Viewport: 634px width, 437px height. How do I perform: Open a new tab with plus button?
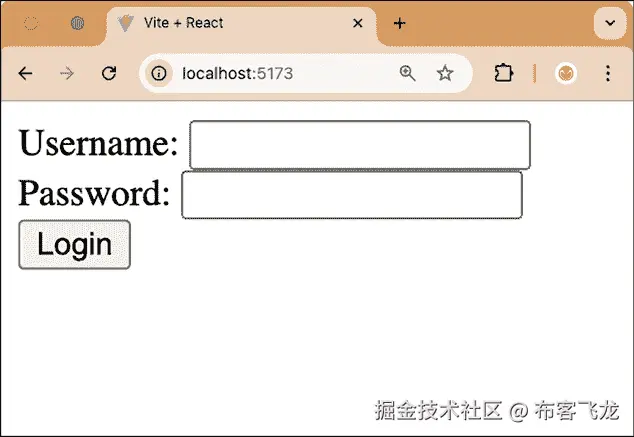click(399, 23)
